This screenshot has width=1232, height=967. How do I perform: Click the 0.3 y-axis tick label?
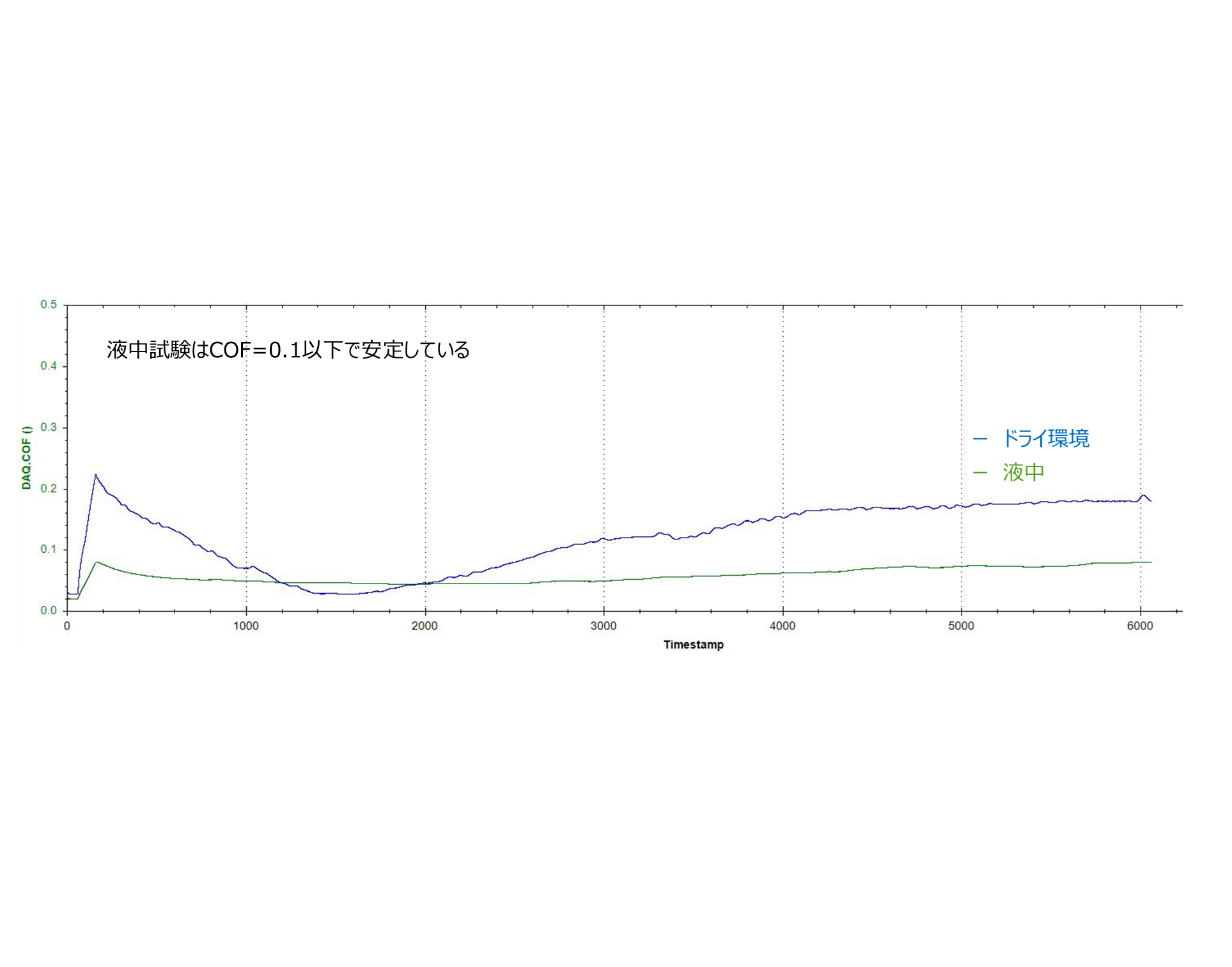pos(49,428)
